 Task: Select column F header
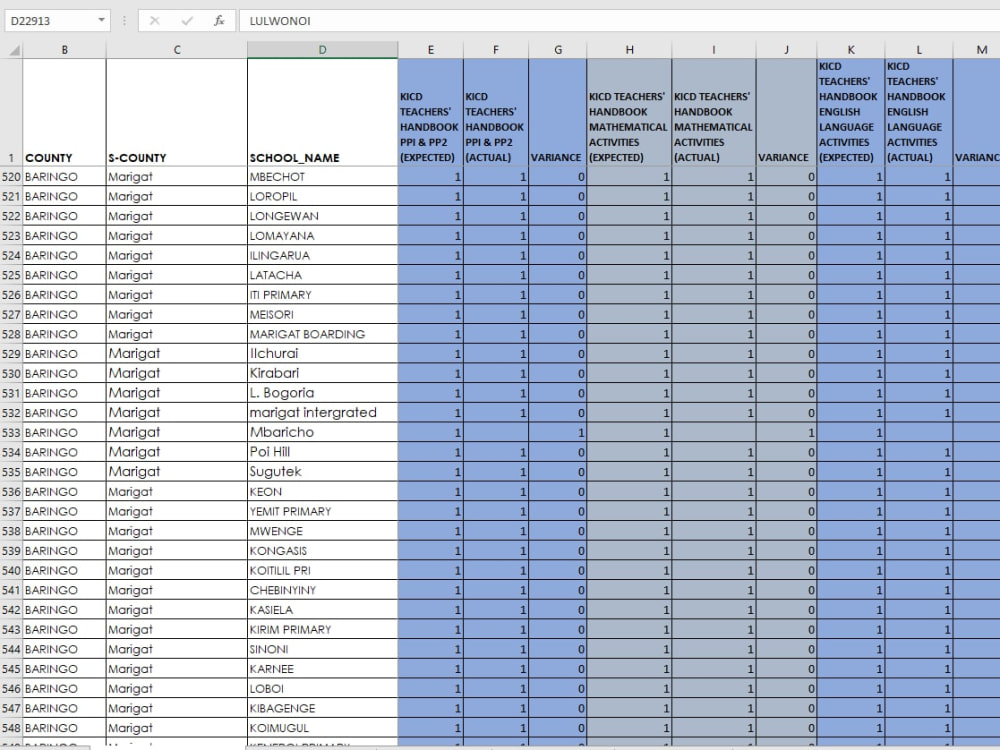point(496,50)
